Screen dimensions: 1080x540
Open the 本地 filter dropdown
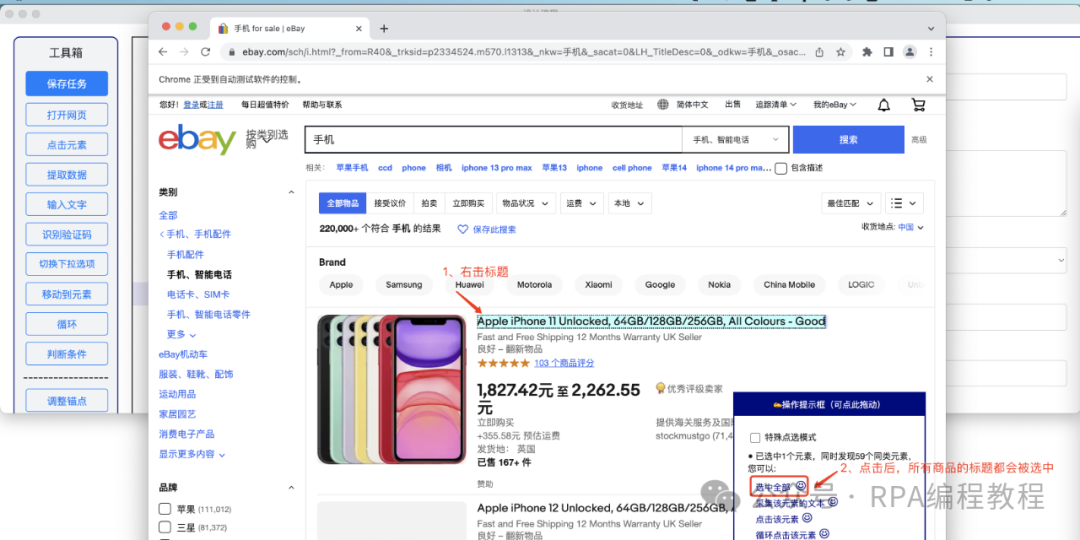[x=630, y=203]
